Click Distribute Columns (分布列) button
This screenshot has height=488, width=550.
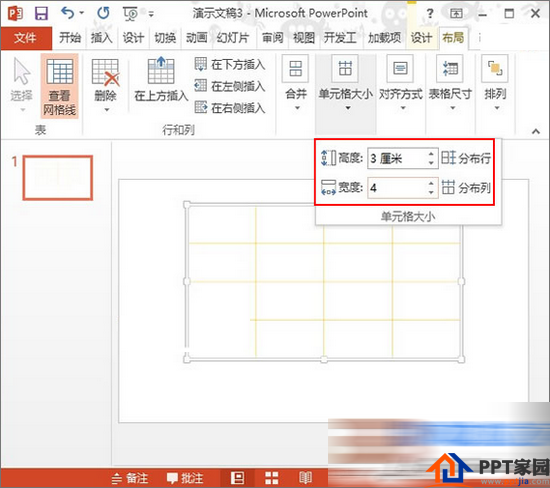pos(466,187)
